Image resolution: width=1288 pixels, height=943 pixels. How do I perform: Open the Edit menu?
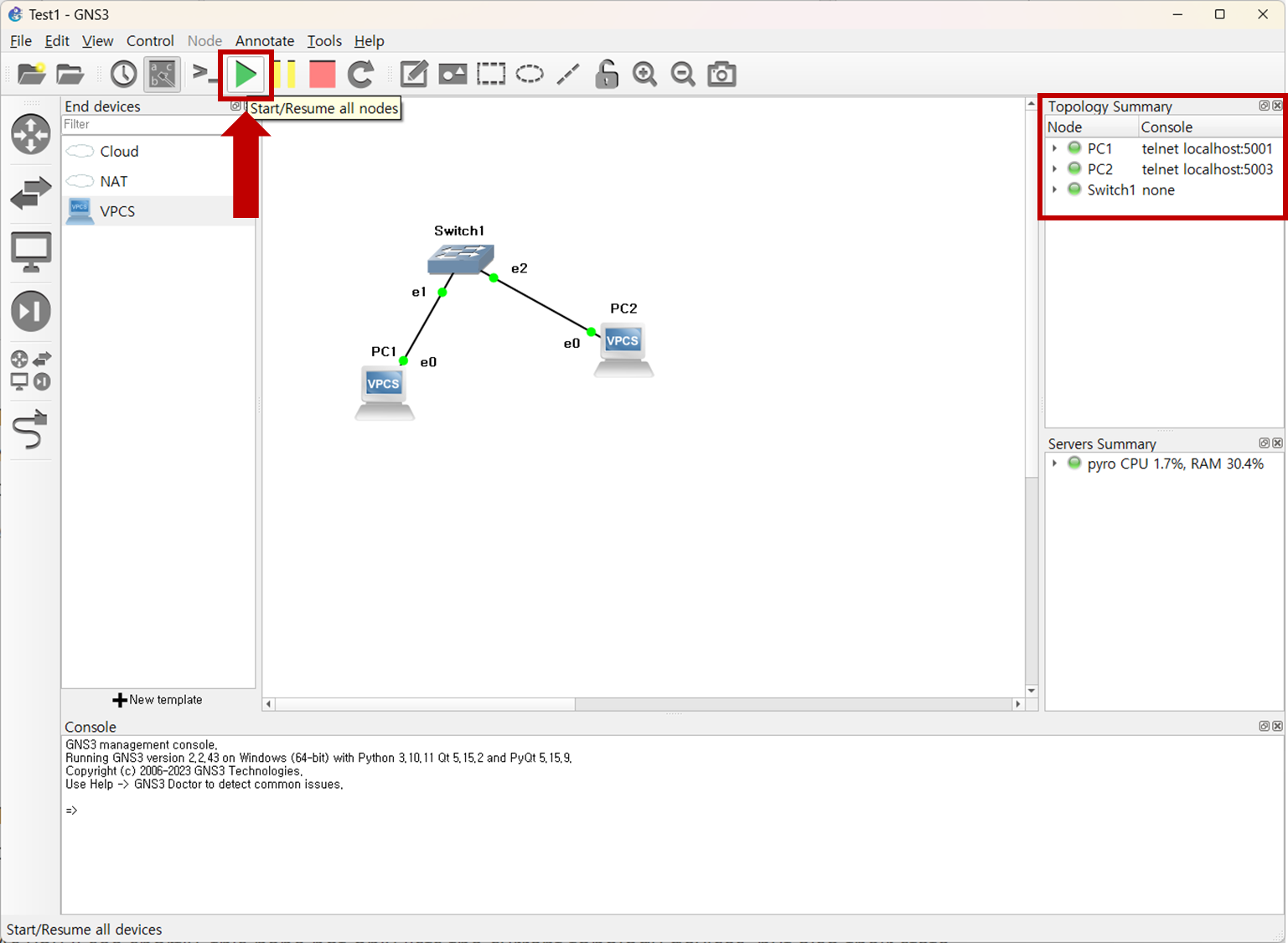[57, 40]
